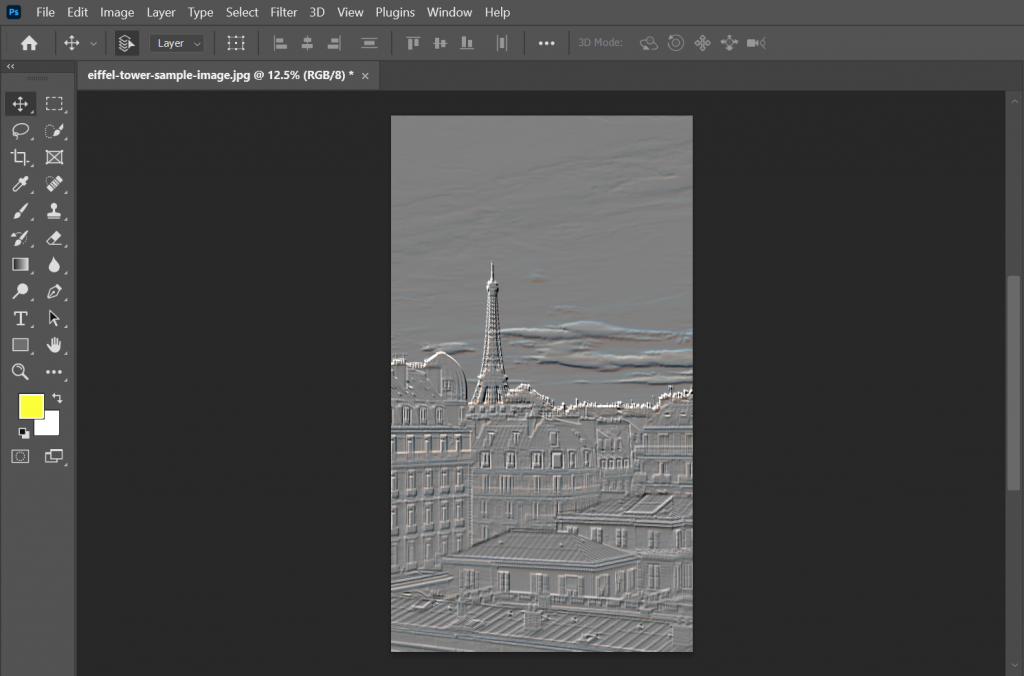Enter Quick Mask mode
This screenshot has width=1024, height=676.
click(20, 456)
